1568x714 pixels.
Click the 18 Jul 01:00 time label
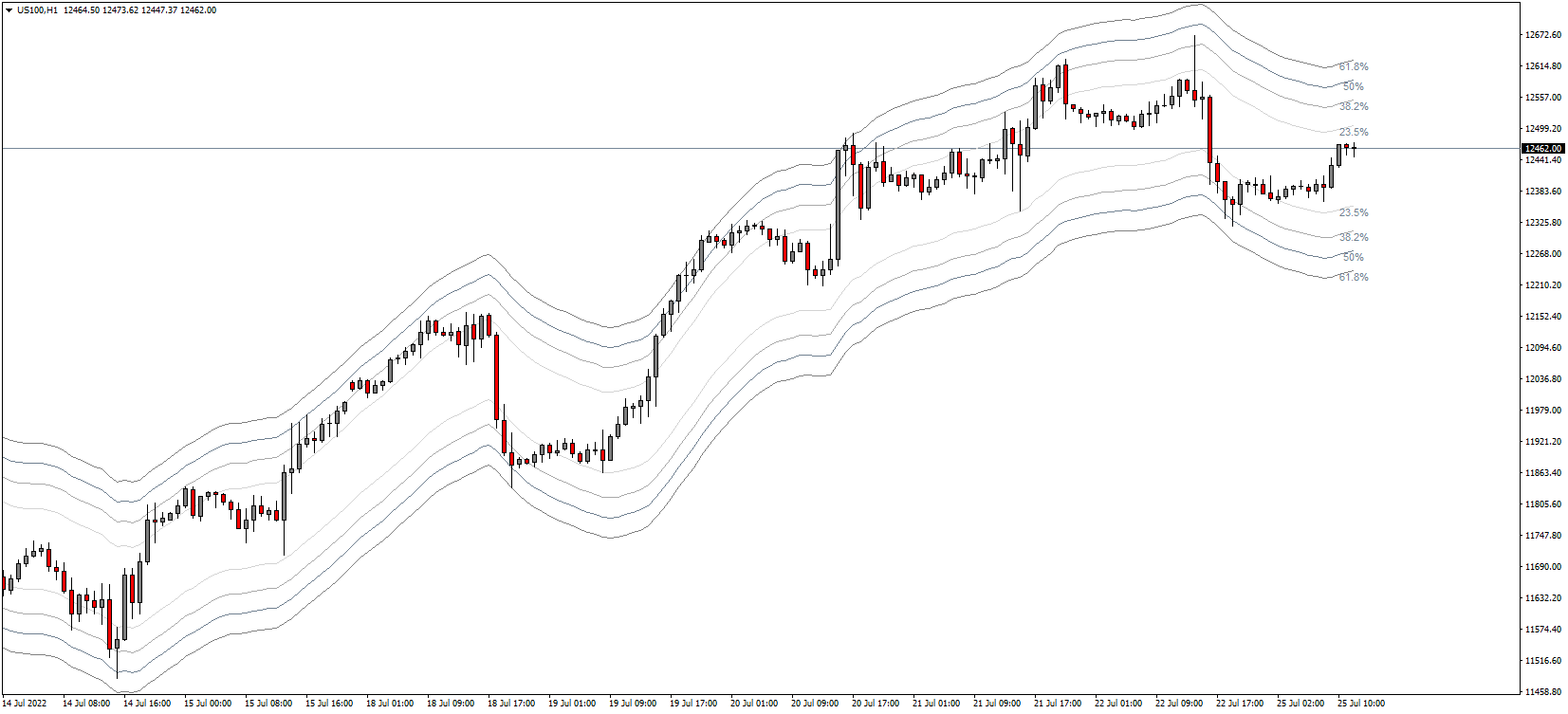[x=390, y=704]
